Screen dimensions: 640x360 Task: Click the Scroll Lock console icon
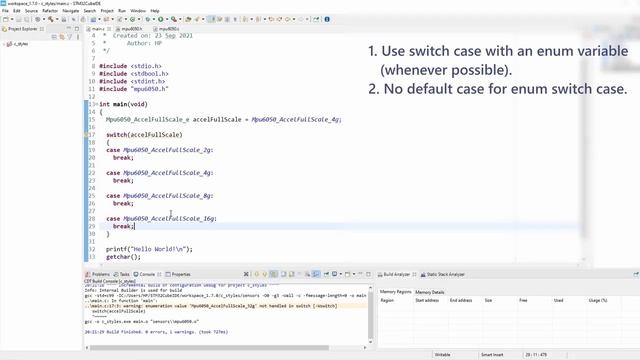(x=307, y=274)
